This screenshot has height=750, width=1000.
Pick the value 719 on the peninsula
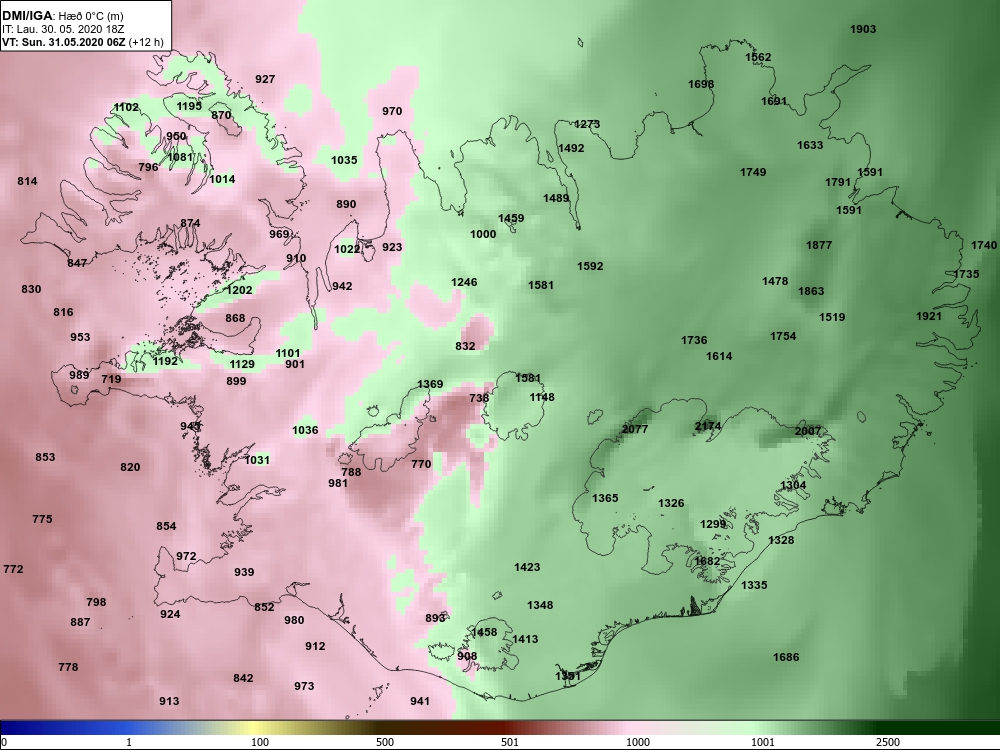[112, 379]
